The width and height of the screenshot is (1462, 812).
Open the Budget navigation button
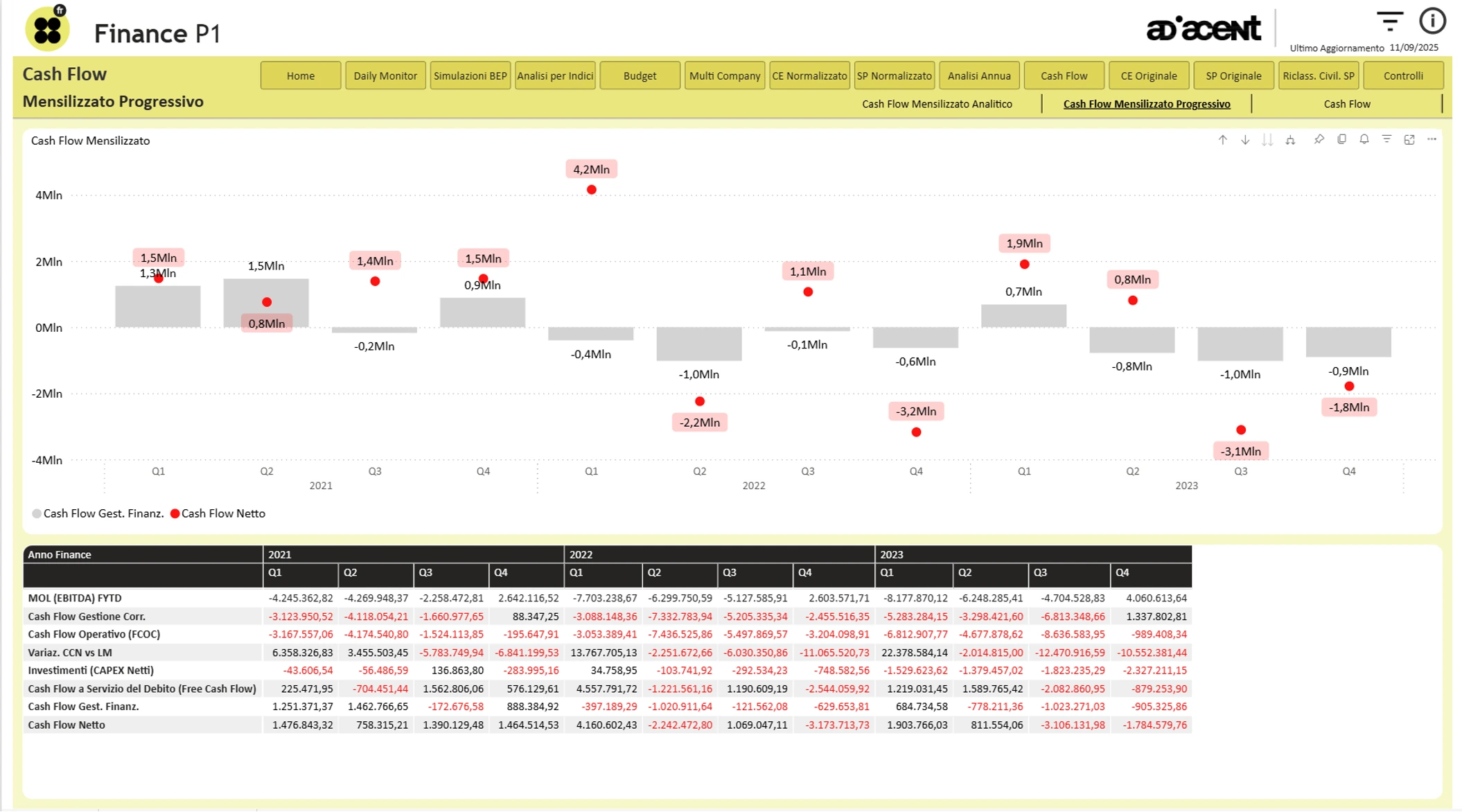coord(640,76)
